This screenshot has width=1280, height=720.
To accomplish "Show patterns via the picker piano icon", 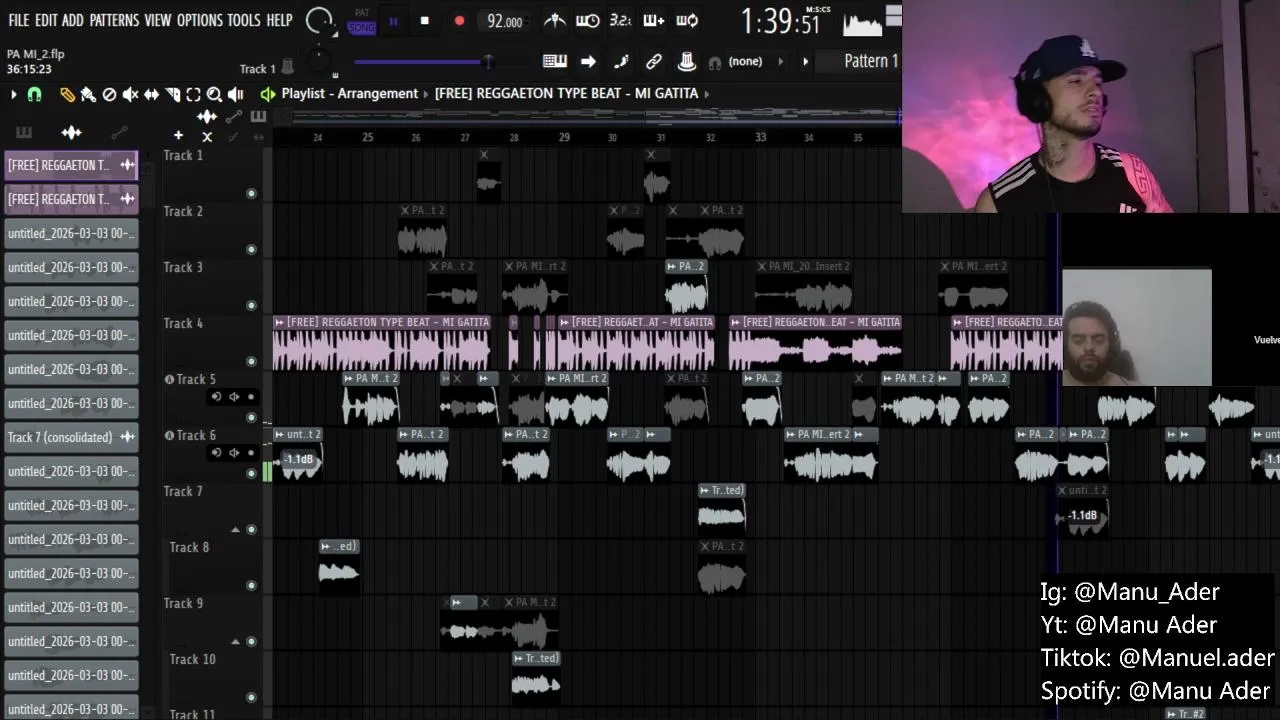I will point(24,132).
